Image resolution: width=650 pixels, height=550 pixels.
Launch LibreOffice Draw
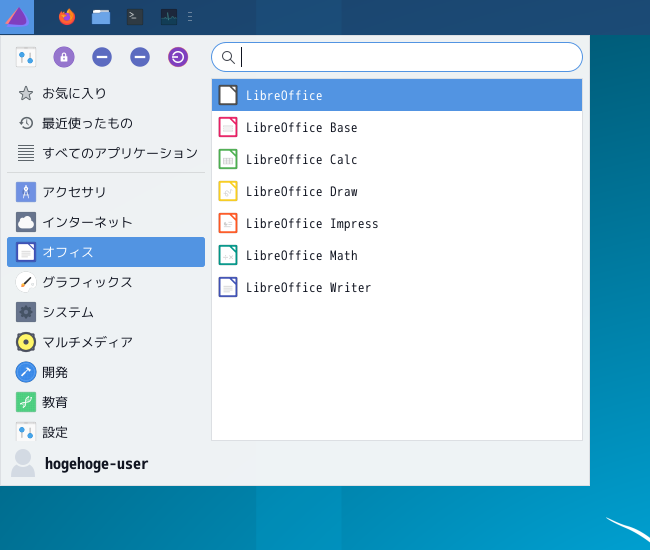point(397,191)
